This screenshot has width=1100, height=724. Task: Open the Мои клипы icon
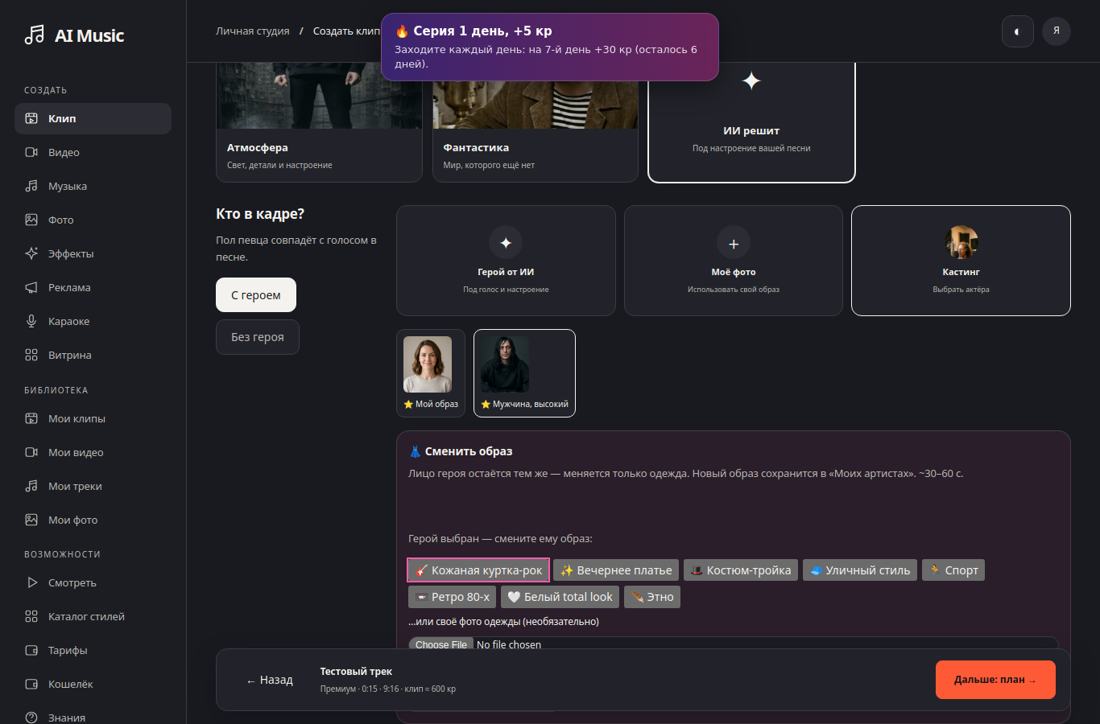[x=32, y=419]
